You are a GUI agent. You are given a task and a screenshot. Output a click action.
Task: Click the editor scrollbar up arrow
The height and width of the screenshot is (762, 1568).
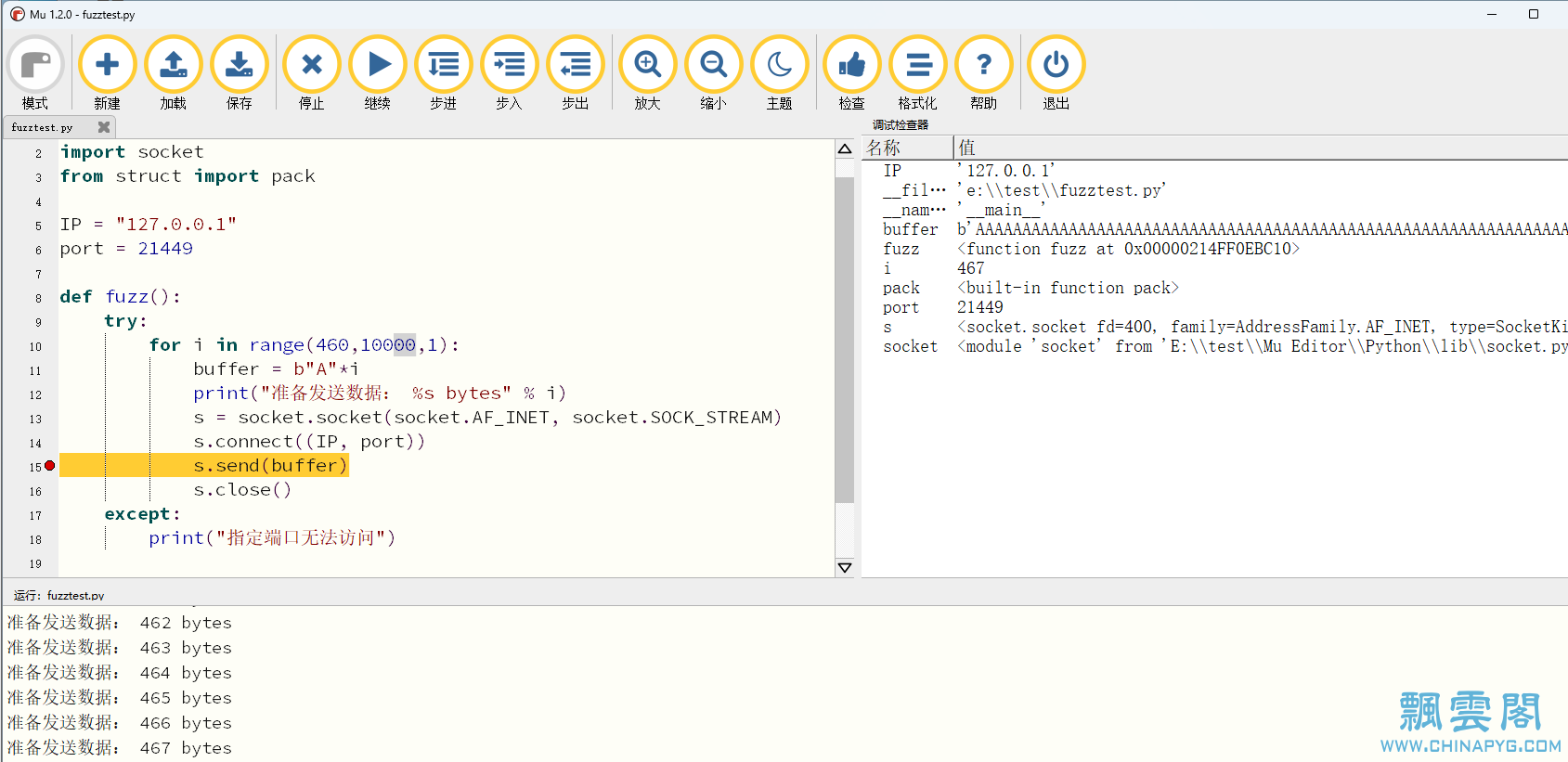(x=845, y=149)
